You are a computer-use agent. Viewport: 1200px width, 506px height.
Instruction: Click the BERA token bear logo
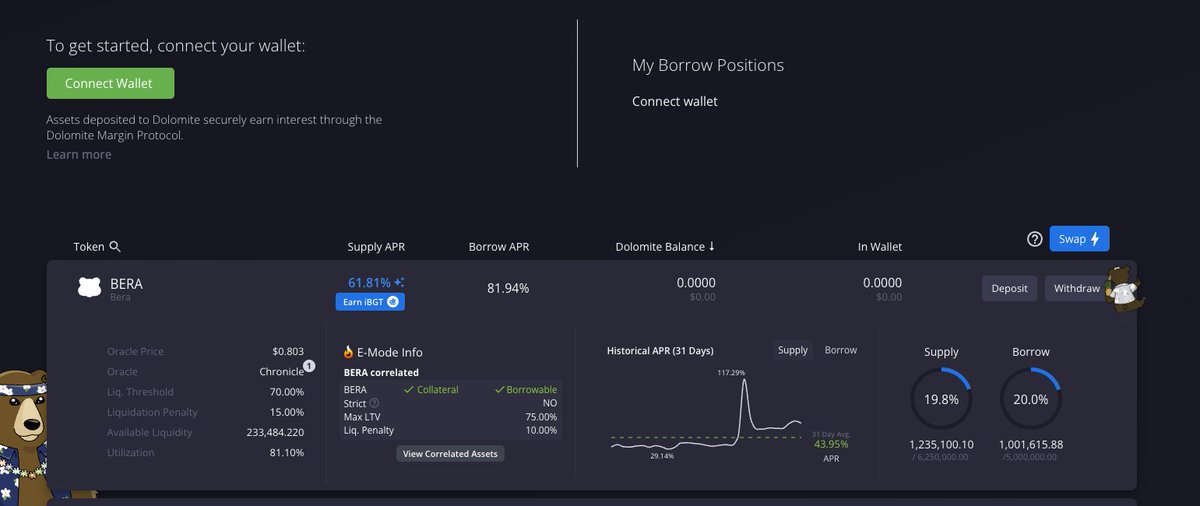[x=90, y=288]
